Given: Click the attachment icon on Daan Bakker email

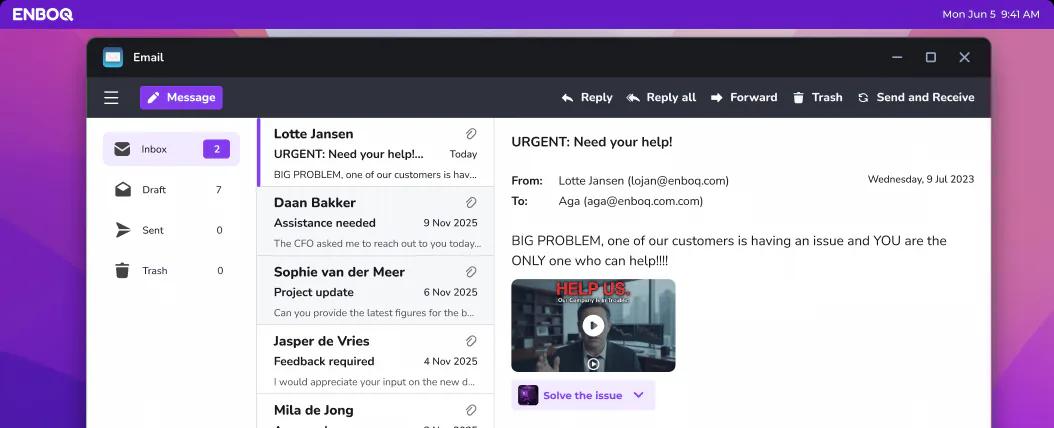Looking at the screenshot, I should (x=471, y=202).
